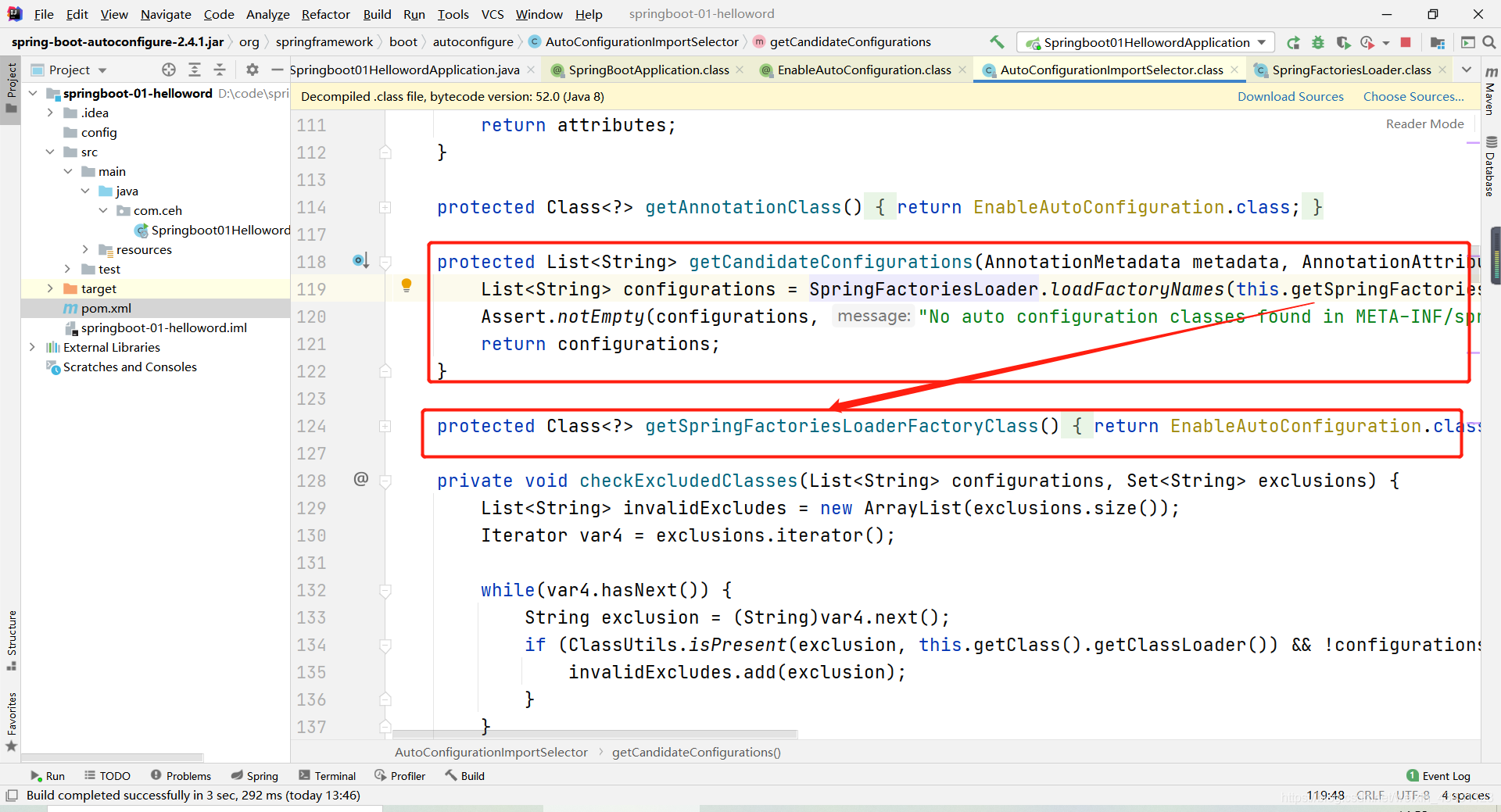Click the editor horizontal scrollbar

(x=594, y=734)
